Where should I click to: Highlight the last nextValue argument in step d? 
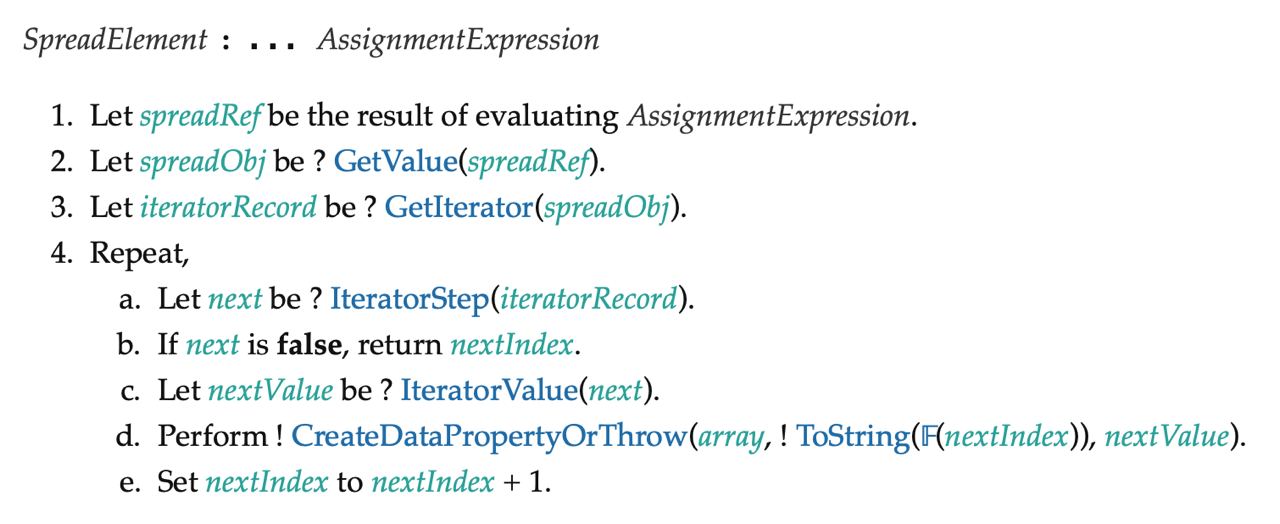pyautogui.click(x=1162, y=436)
